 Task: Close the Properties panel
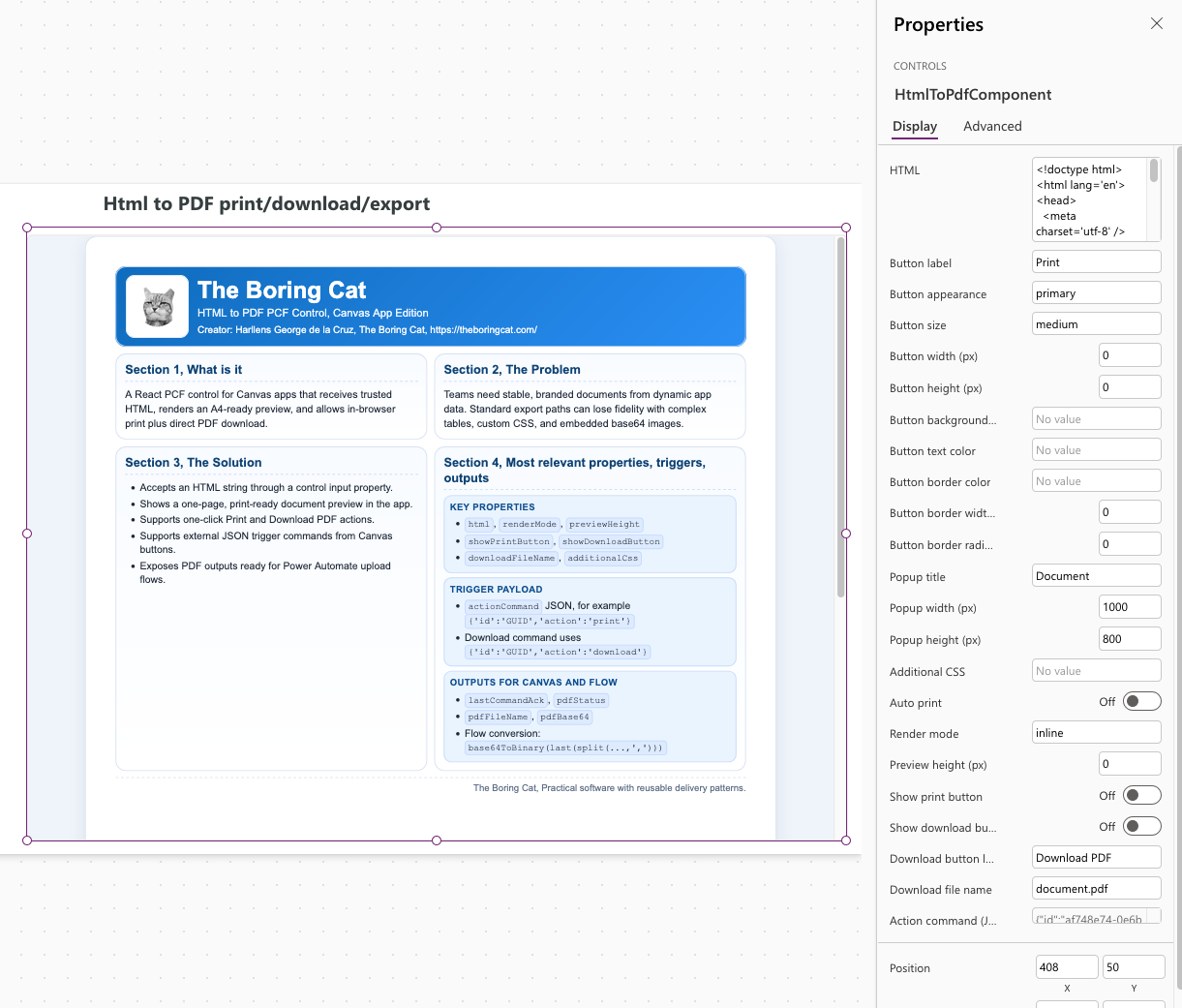pyautogui.click(x=1156, y=23)
